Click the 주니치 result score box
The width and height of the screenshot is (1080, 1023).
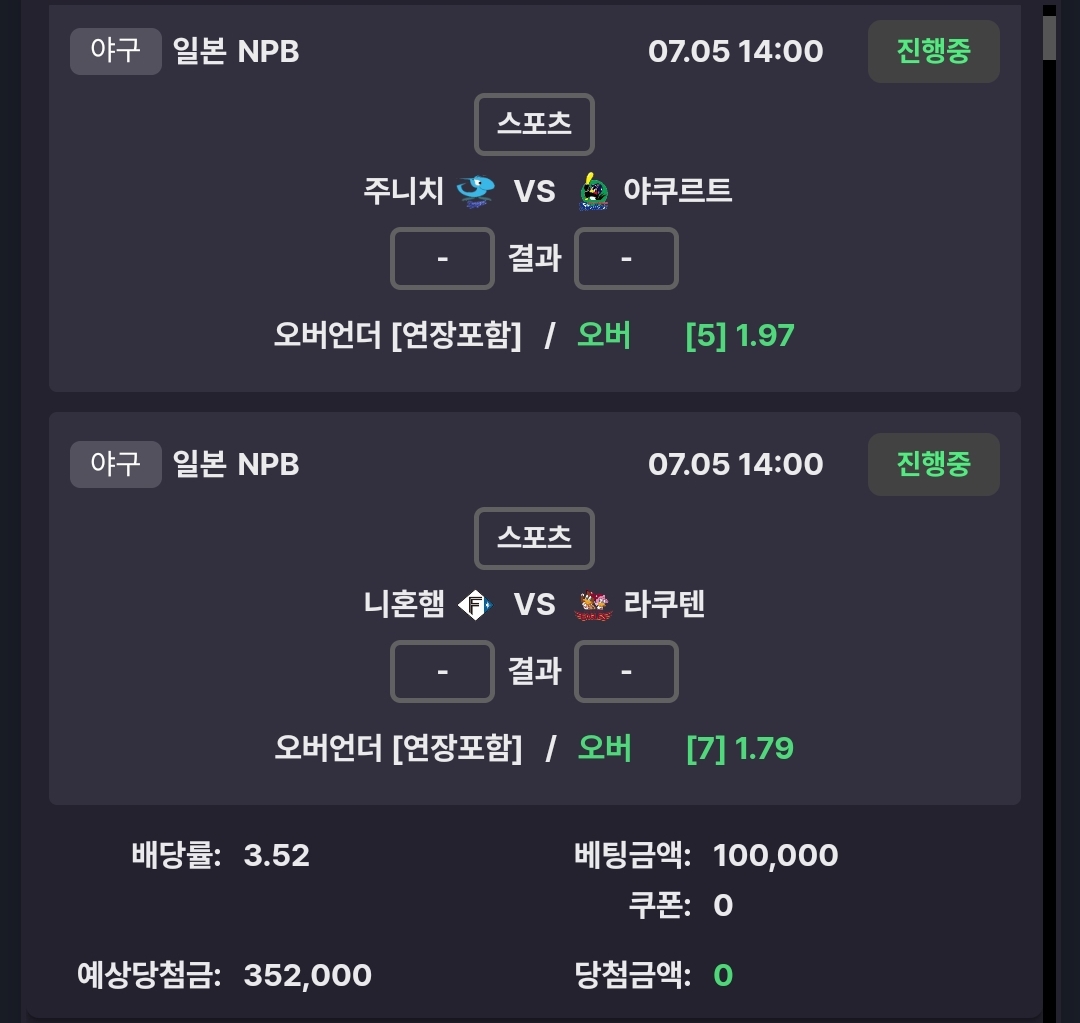tap(442, 258)
